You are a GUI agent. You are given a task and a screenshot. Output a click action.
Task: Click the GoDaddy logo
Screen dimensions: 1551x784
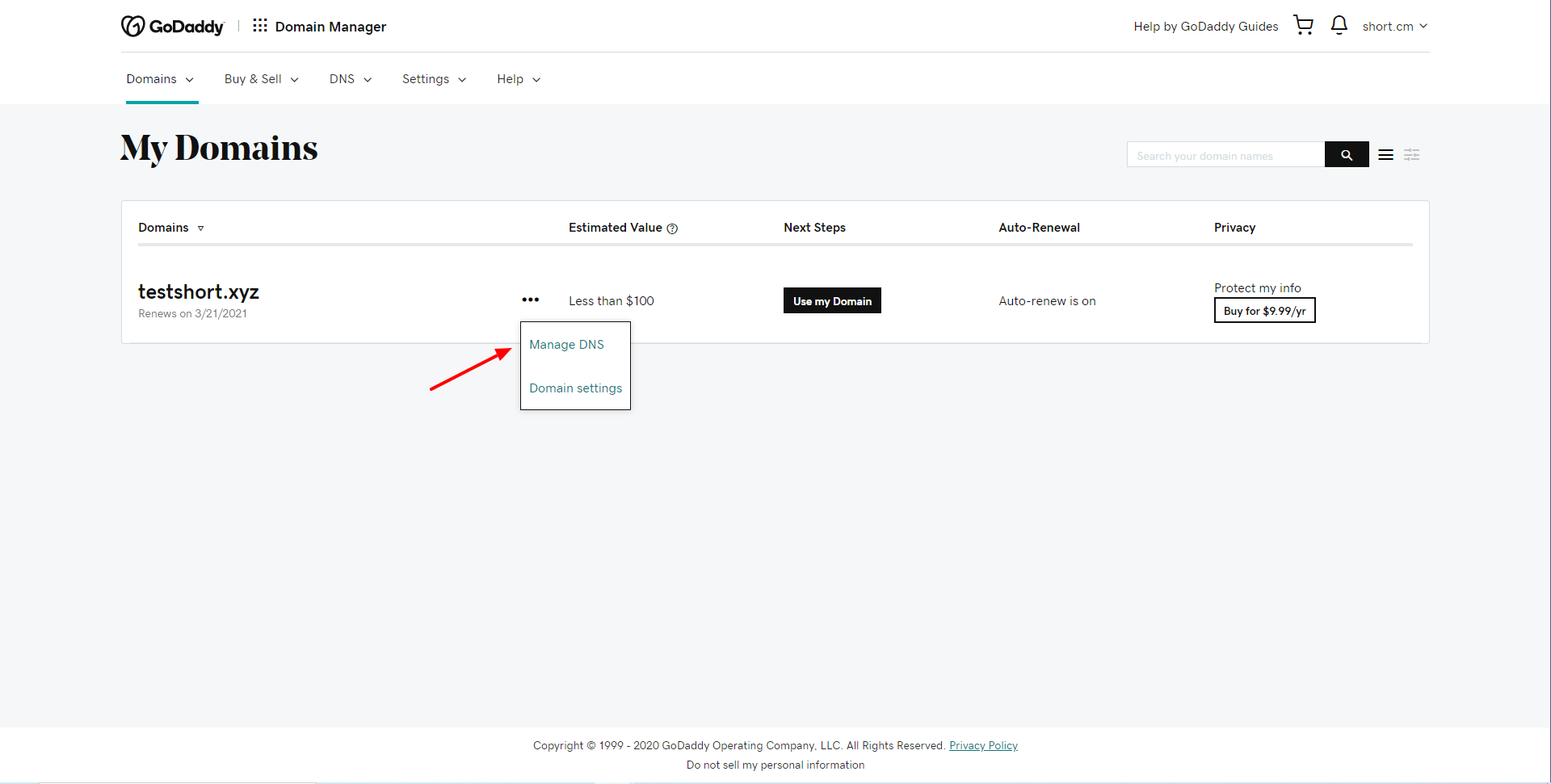coord(172,27)
